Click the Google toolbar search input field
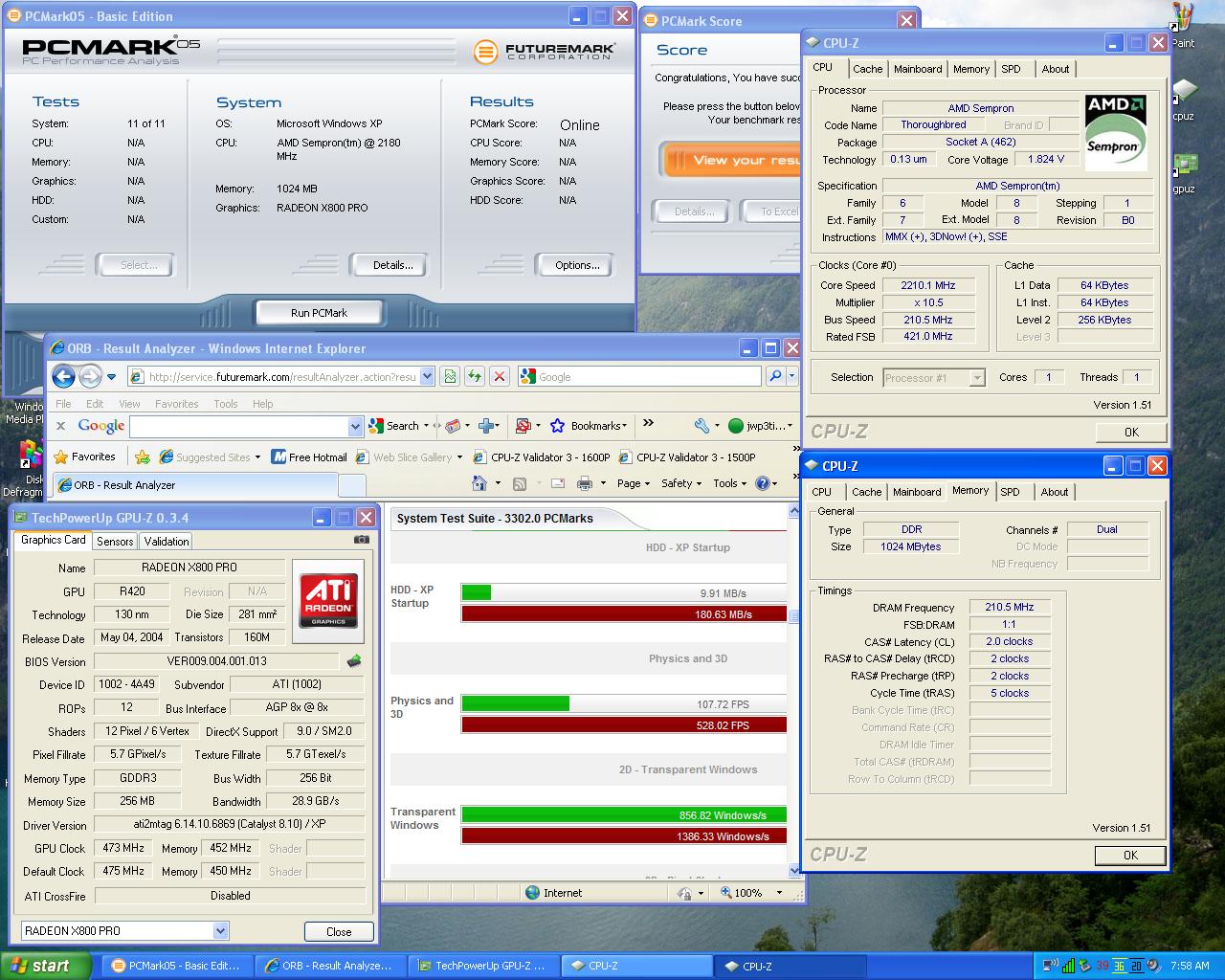Image resolution: width=1225 pixels, height=980 pixels. click(x=239, y=426)
